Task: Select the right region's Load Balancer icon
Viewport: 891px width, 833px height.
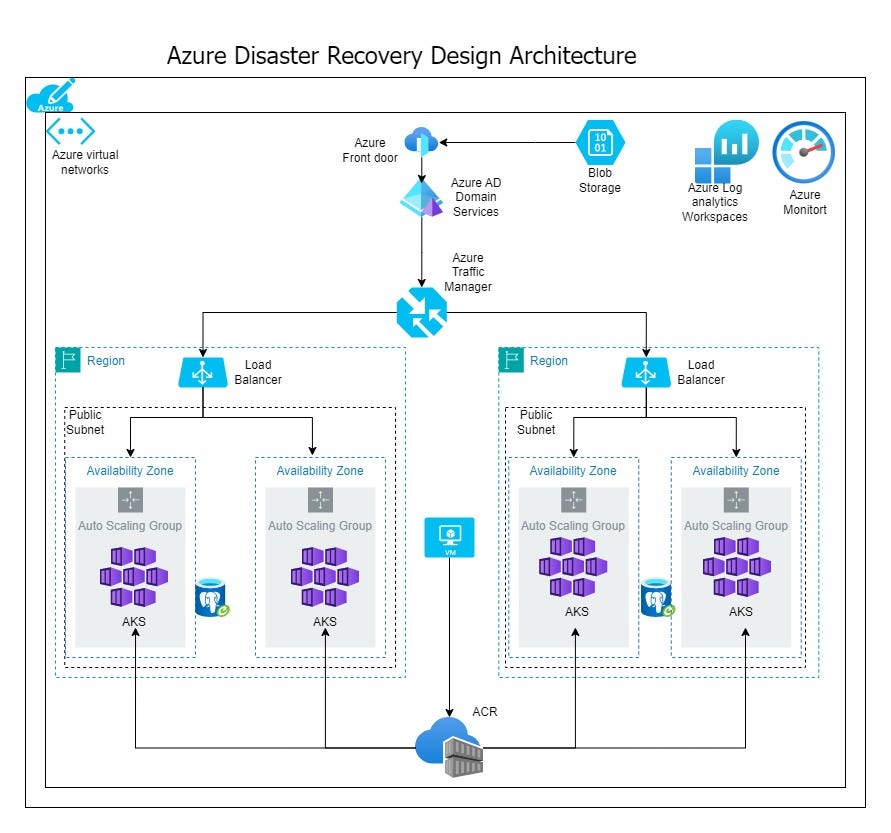Action: pos(646,370)
